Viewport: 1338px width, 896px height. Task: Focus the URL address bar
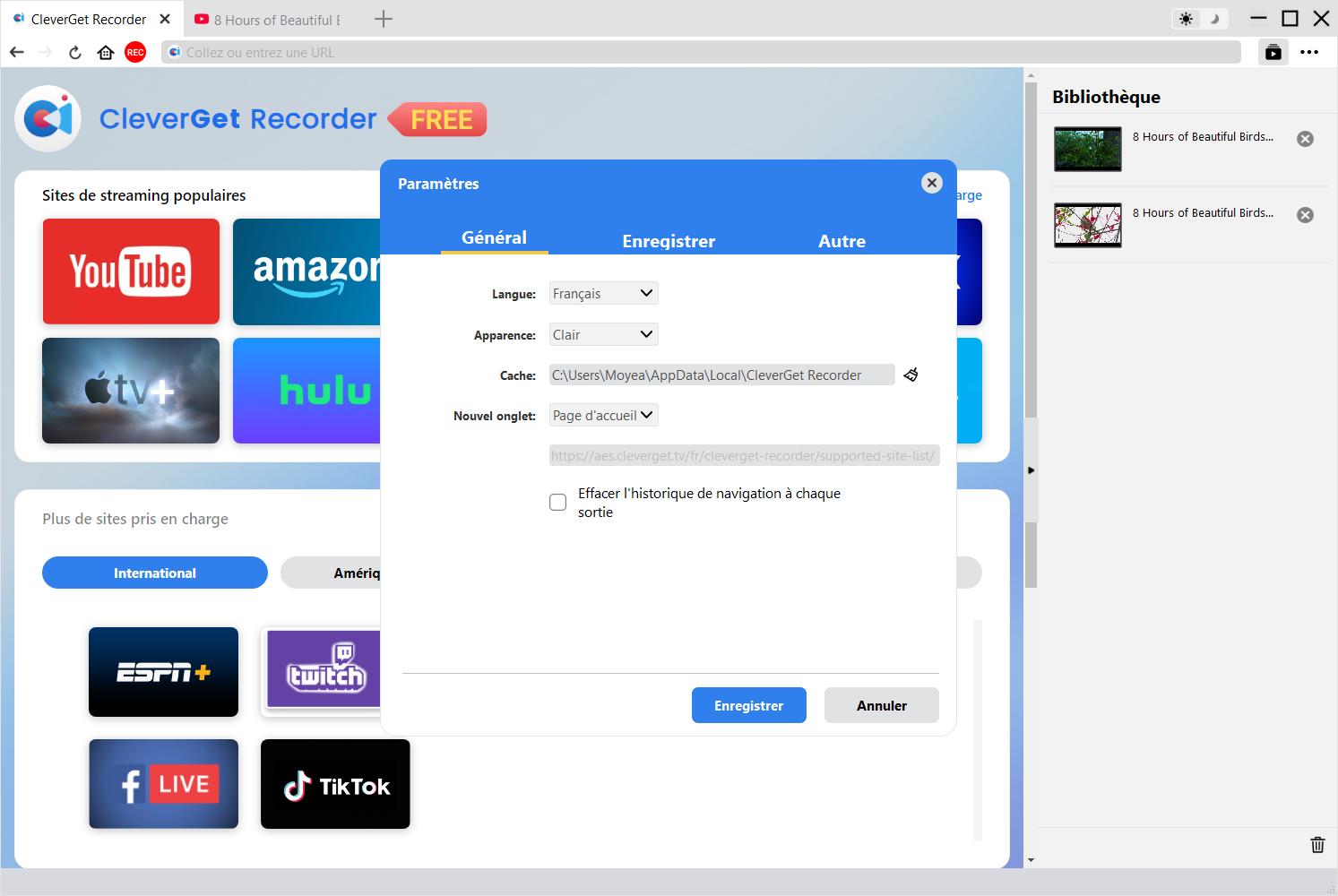tap(701, 52)
